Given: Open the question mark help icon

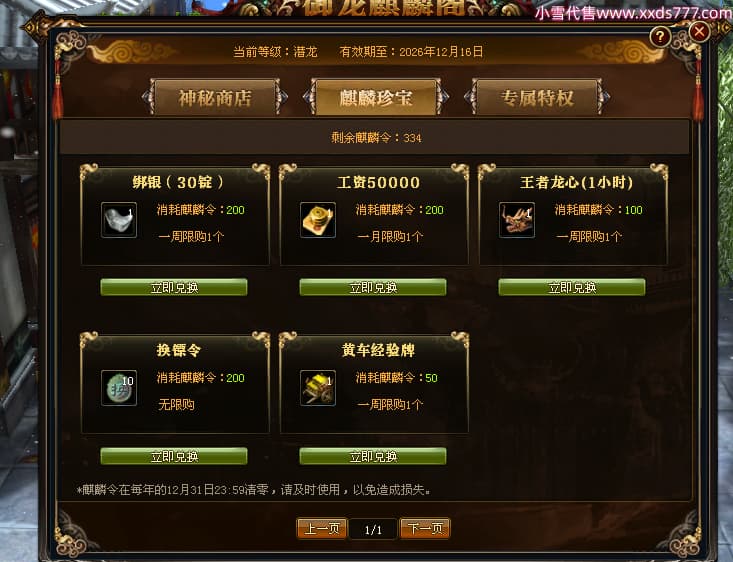Looking at the screenshot, I should coord(660,36).
